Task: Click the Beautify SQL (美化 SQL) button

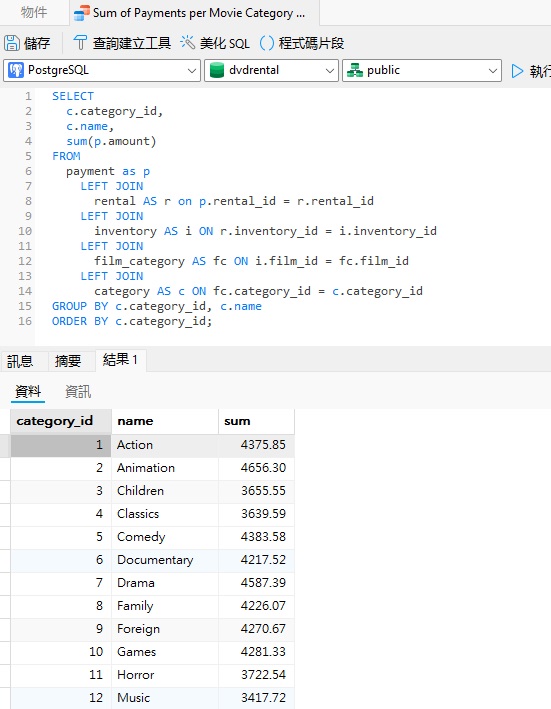Action: point(215,43)
